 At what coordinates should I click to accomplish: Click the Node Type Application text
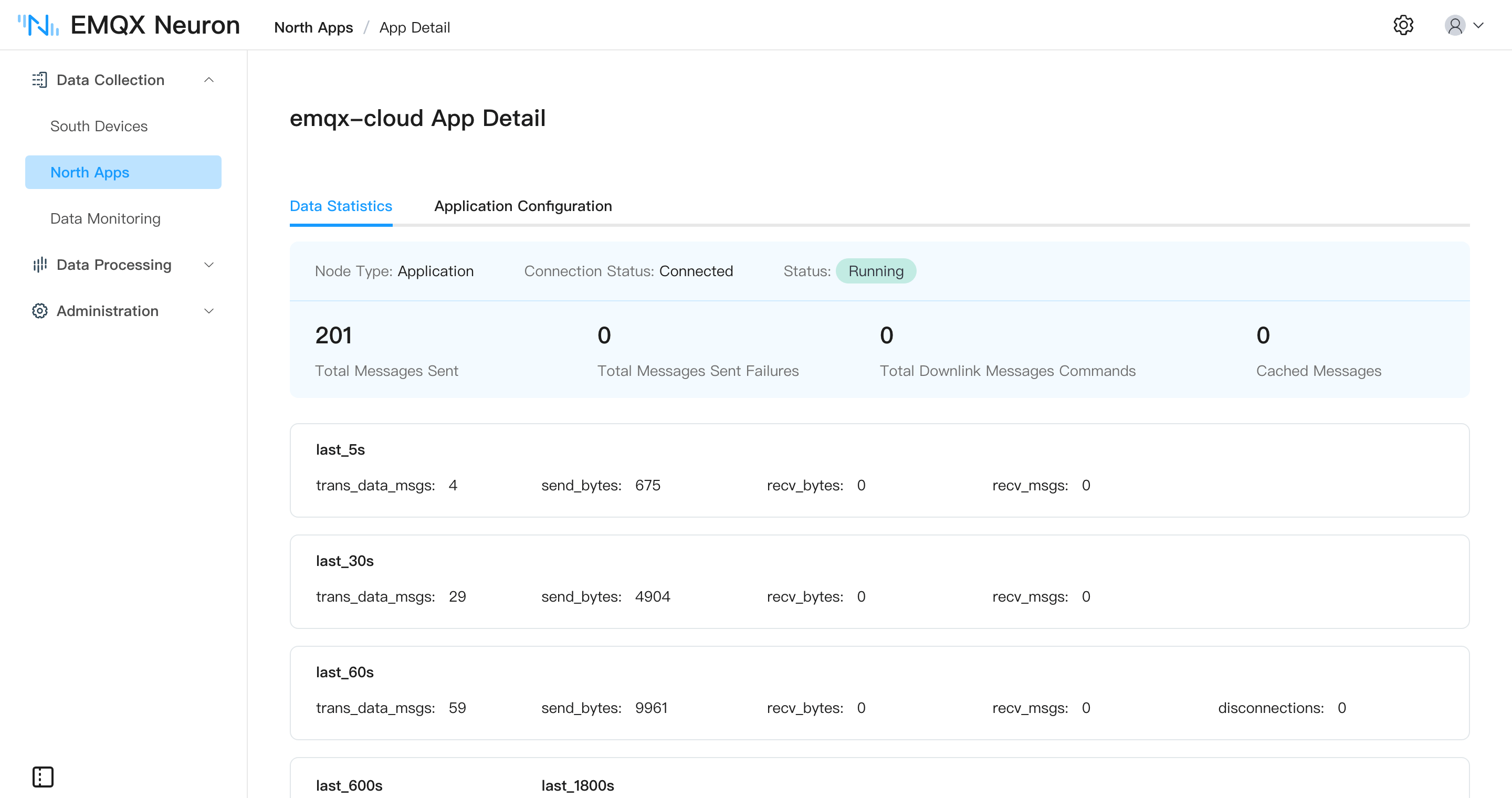(x=394, y=271)
